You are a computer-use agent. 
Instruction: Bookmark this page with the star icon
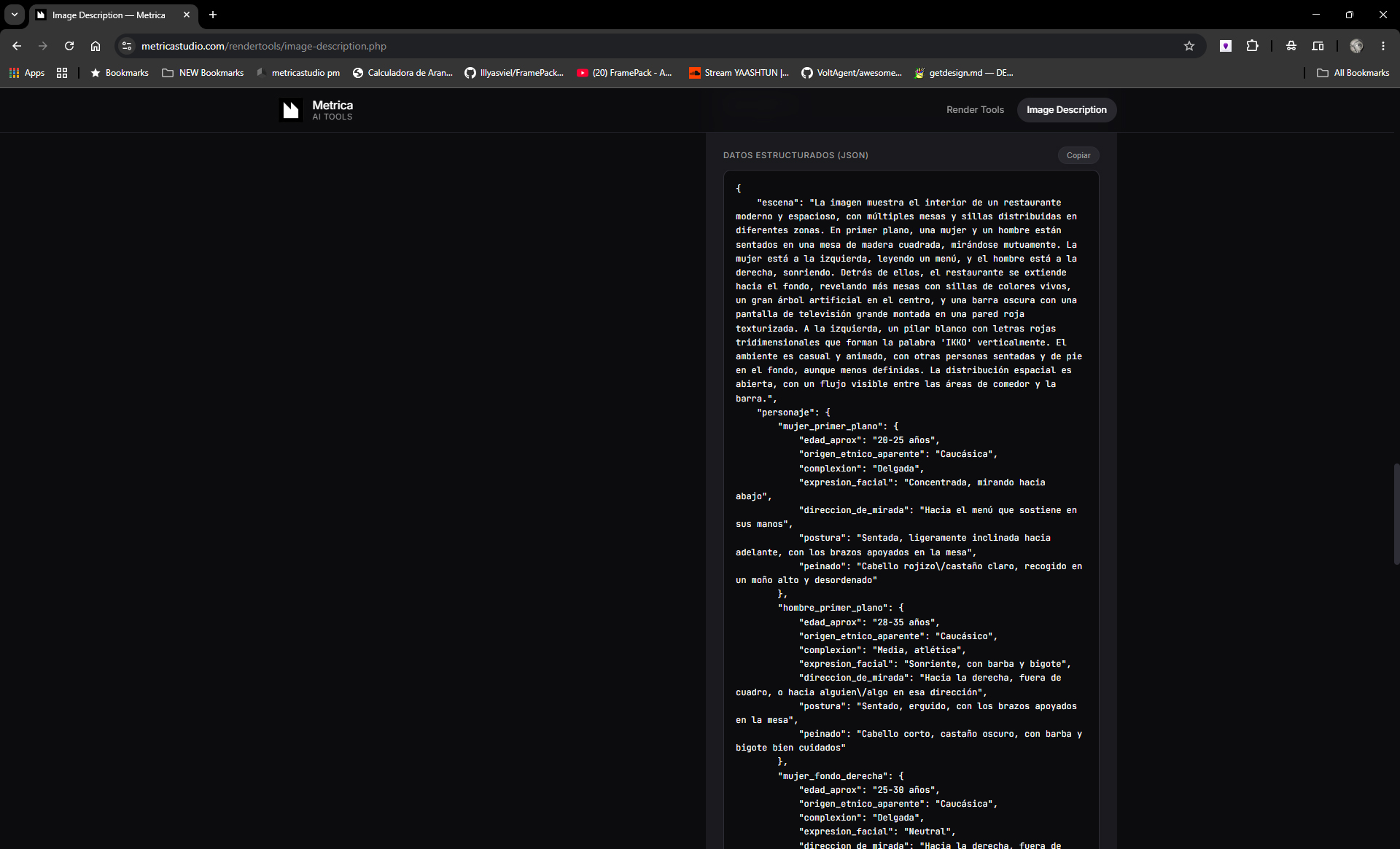[1189, 46]
